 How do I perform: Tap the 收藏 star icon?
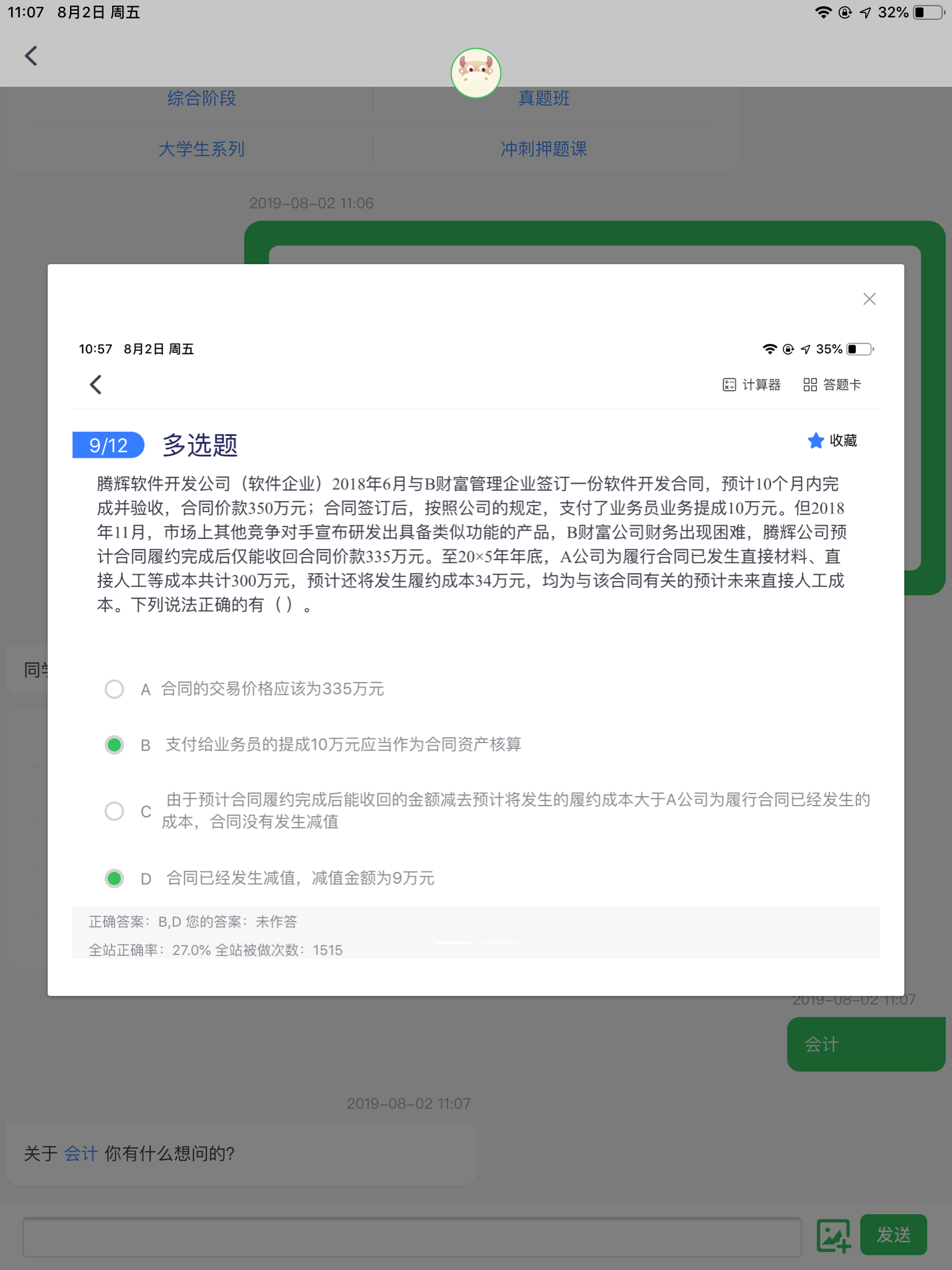(816, 441)
